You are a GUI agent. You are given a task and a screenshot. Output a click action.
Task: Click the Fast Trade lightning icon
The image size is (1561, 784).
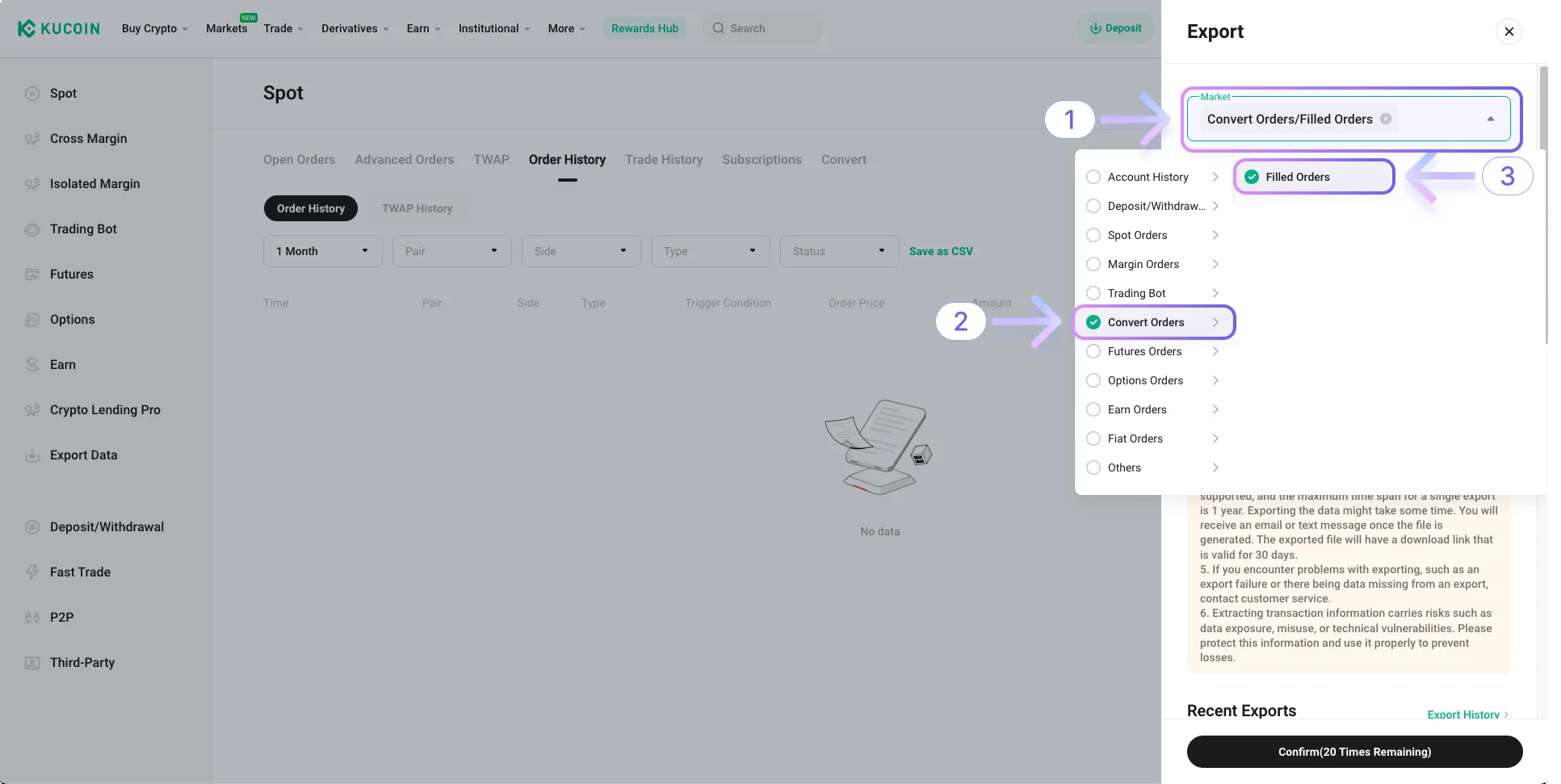pos(32,572)
